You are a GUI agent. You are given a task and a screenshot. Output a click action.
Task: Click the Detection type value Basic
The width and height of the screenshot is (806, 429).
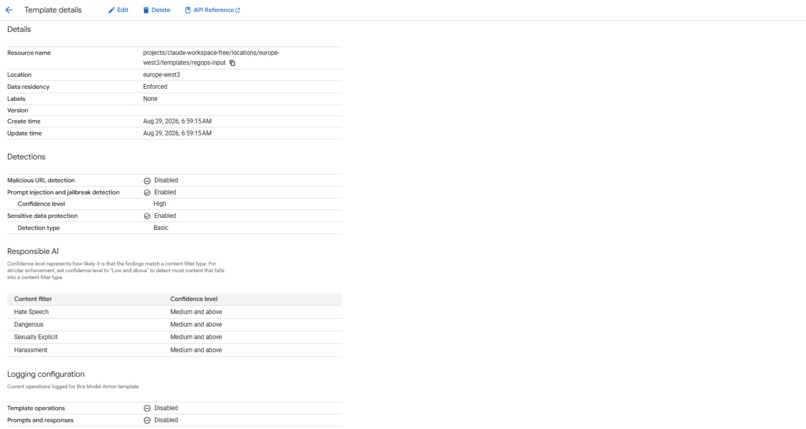[x=161, y=228]
